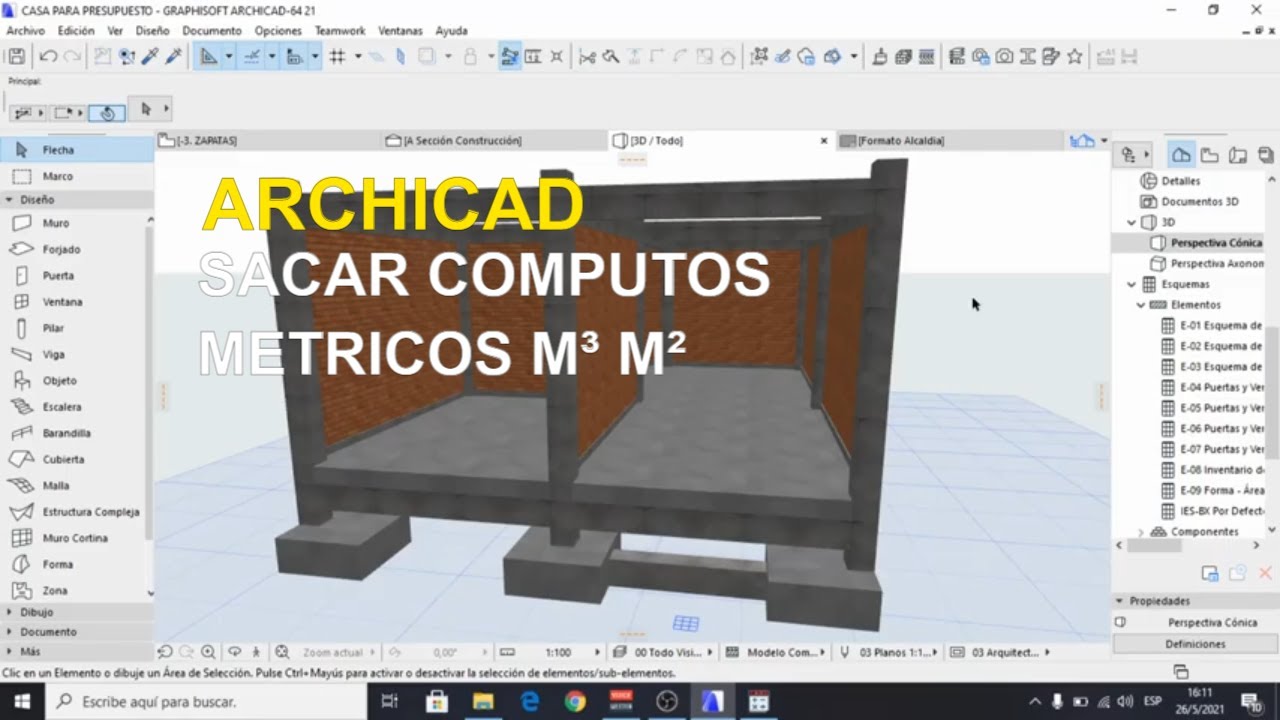Click the Undo arrow
Image resolution: width=1280 pixels, height=720 pixels.
(48, 57)
